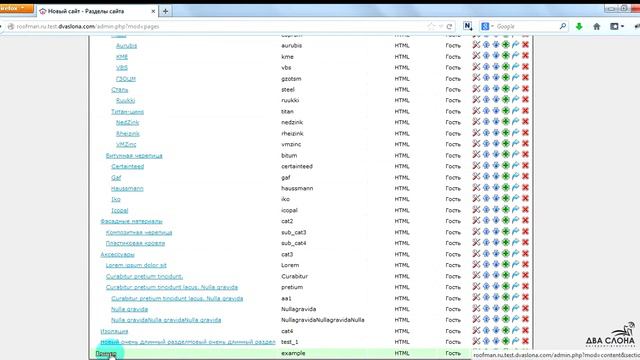
Task: Delete the pretium section with red X
Action: tap(525, 287)
